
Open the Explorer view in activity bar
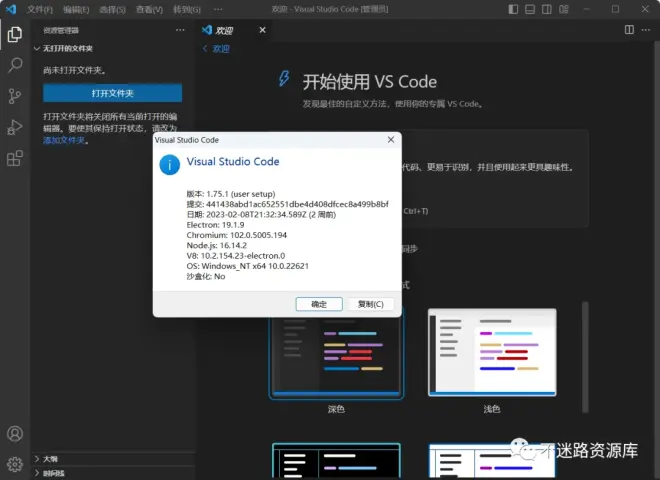[x=15, y=34]
